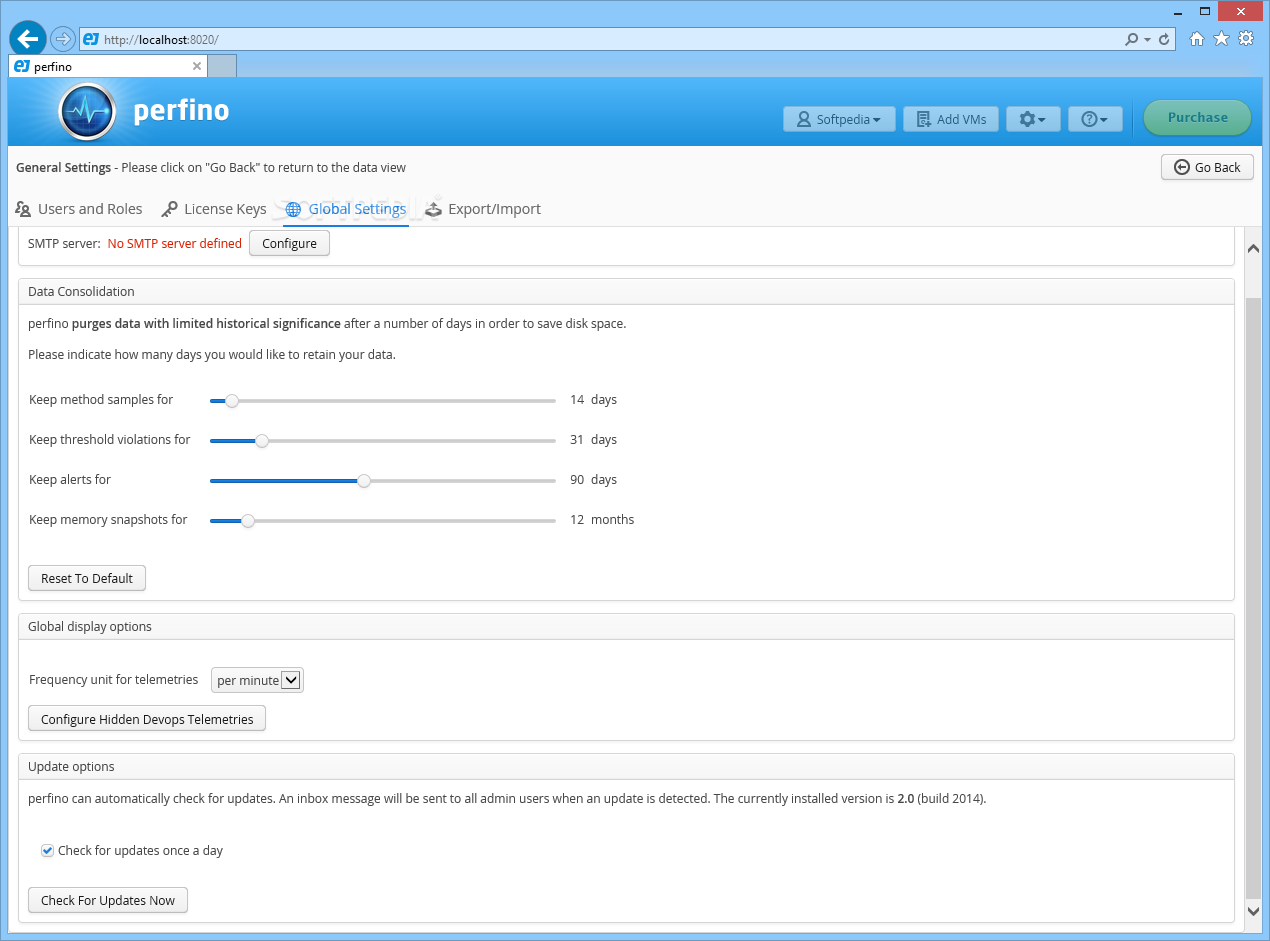Click the localhost address bar URL
The width and height of the screenshot is (1270, 941).
click(x=161, y=40)
